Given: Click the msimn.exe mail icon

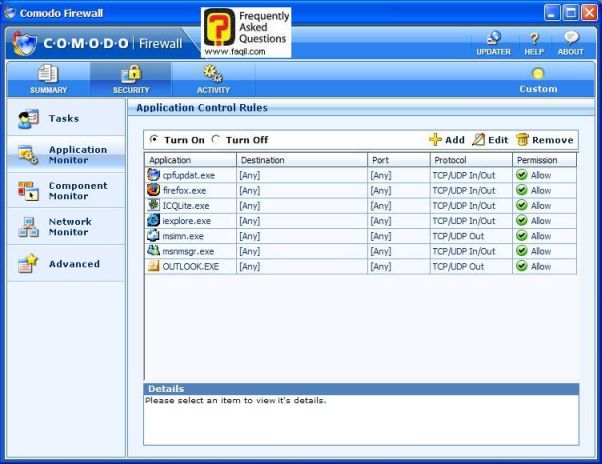Looking at the screenshot, I should tap(153, 235).
